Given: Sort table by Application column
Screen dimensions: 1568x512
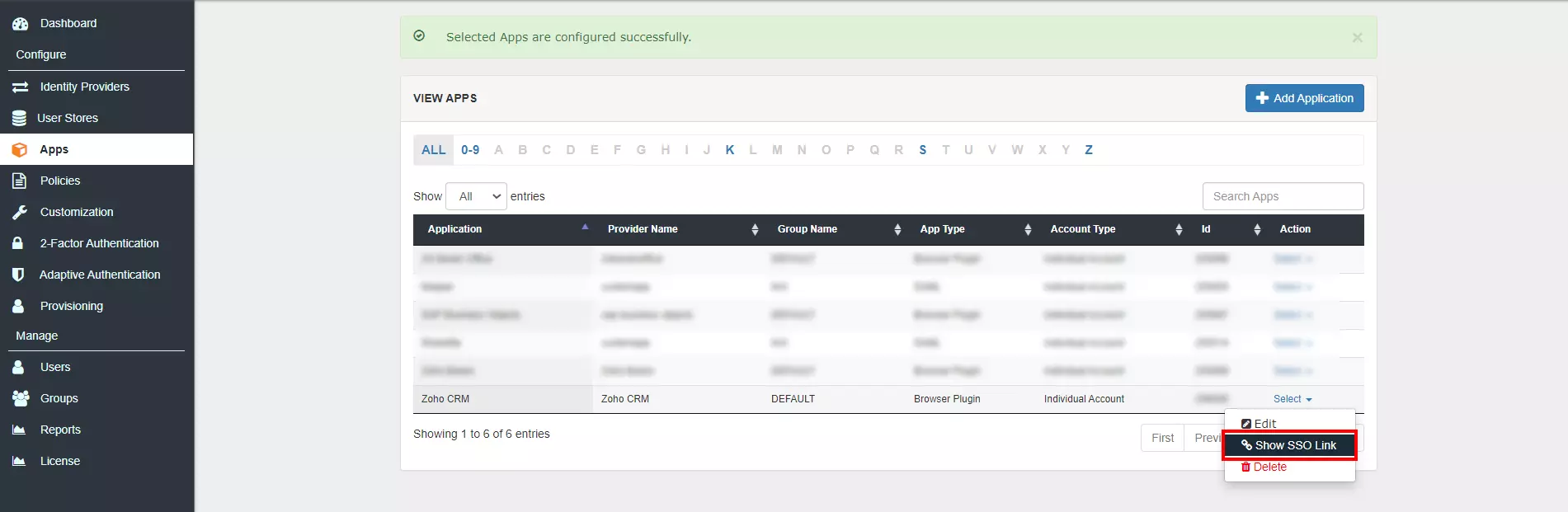Looking at the screenshot, I should point(502,229).
